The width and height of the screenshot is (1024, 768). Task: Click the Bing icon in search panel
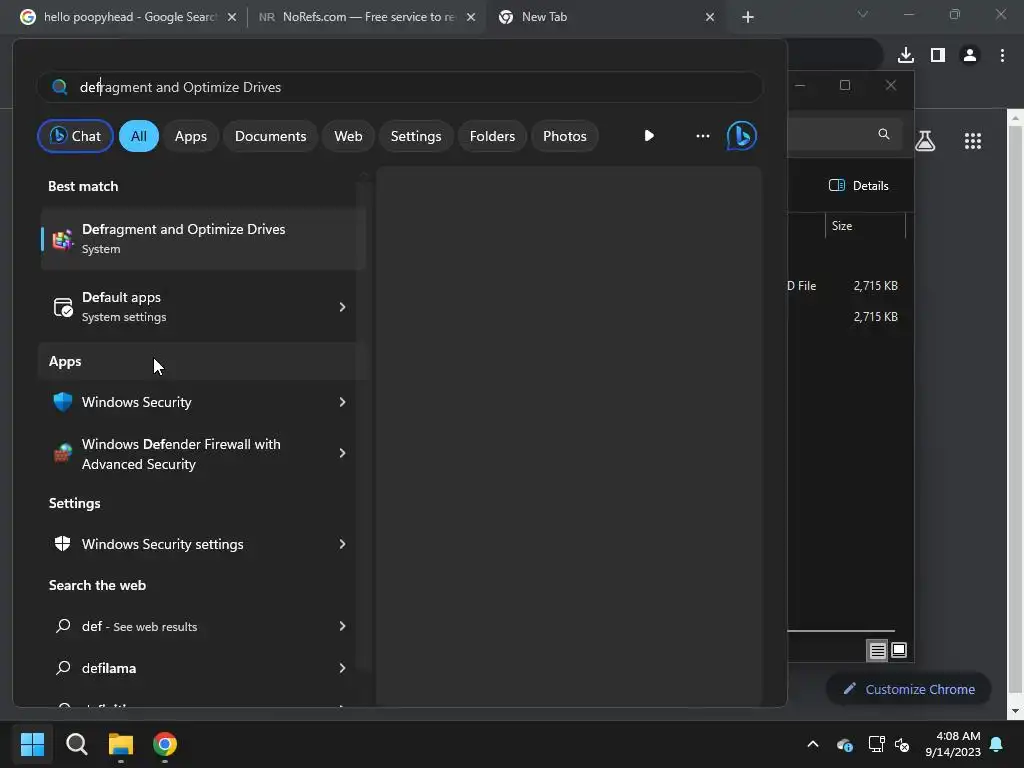click(x=741, y=136)
